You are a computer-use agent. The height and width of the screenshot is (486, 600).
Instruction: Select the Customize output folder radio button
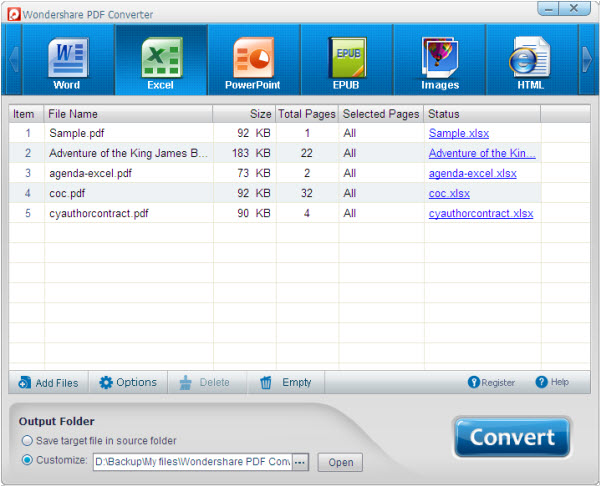[27, 460]
